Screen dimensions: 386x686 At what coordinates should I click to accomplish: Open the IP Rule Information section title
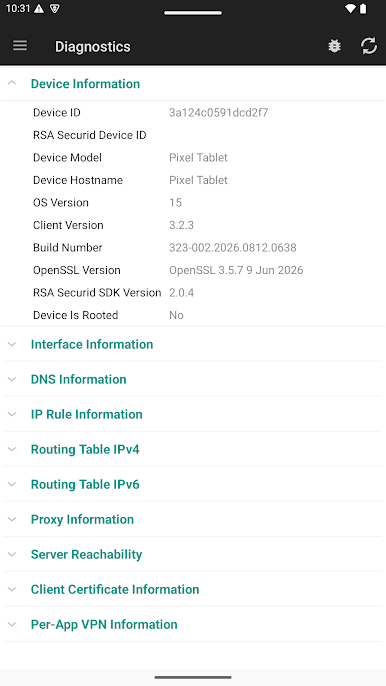click(87, 414)
